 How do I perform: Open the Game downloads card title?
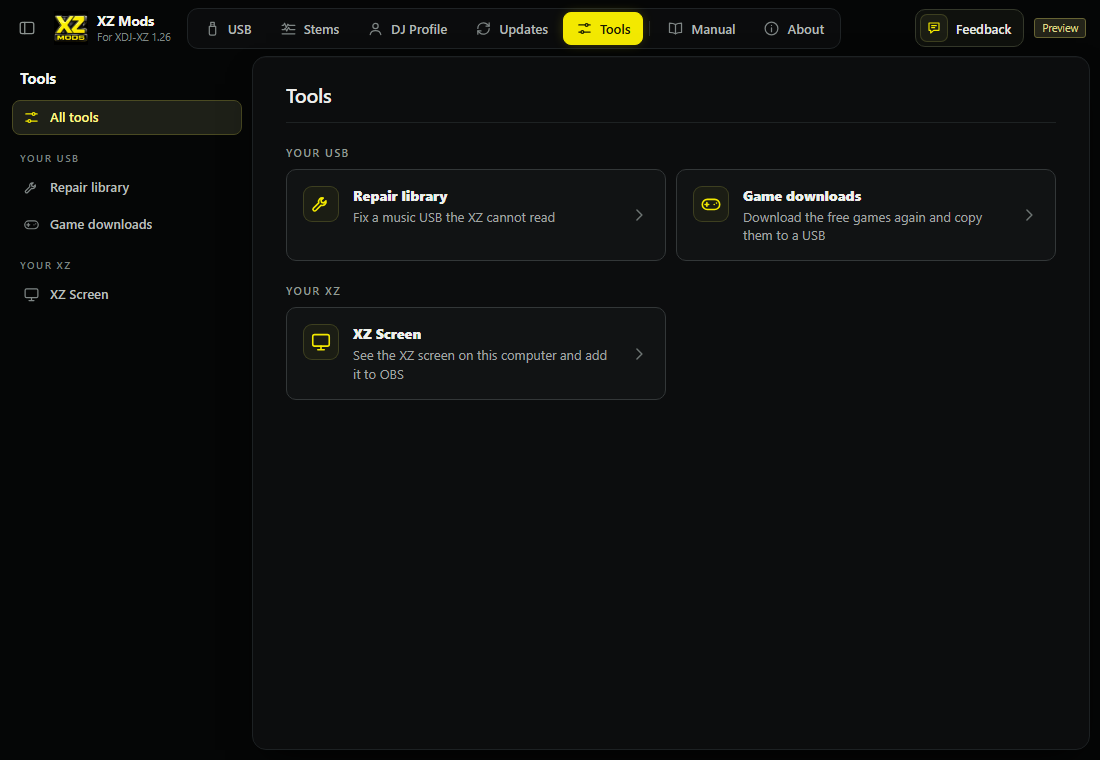[x=802, y=196]
